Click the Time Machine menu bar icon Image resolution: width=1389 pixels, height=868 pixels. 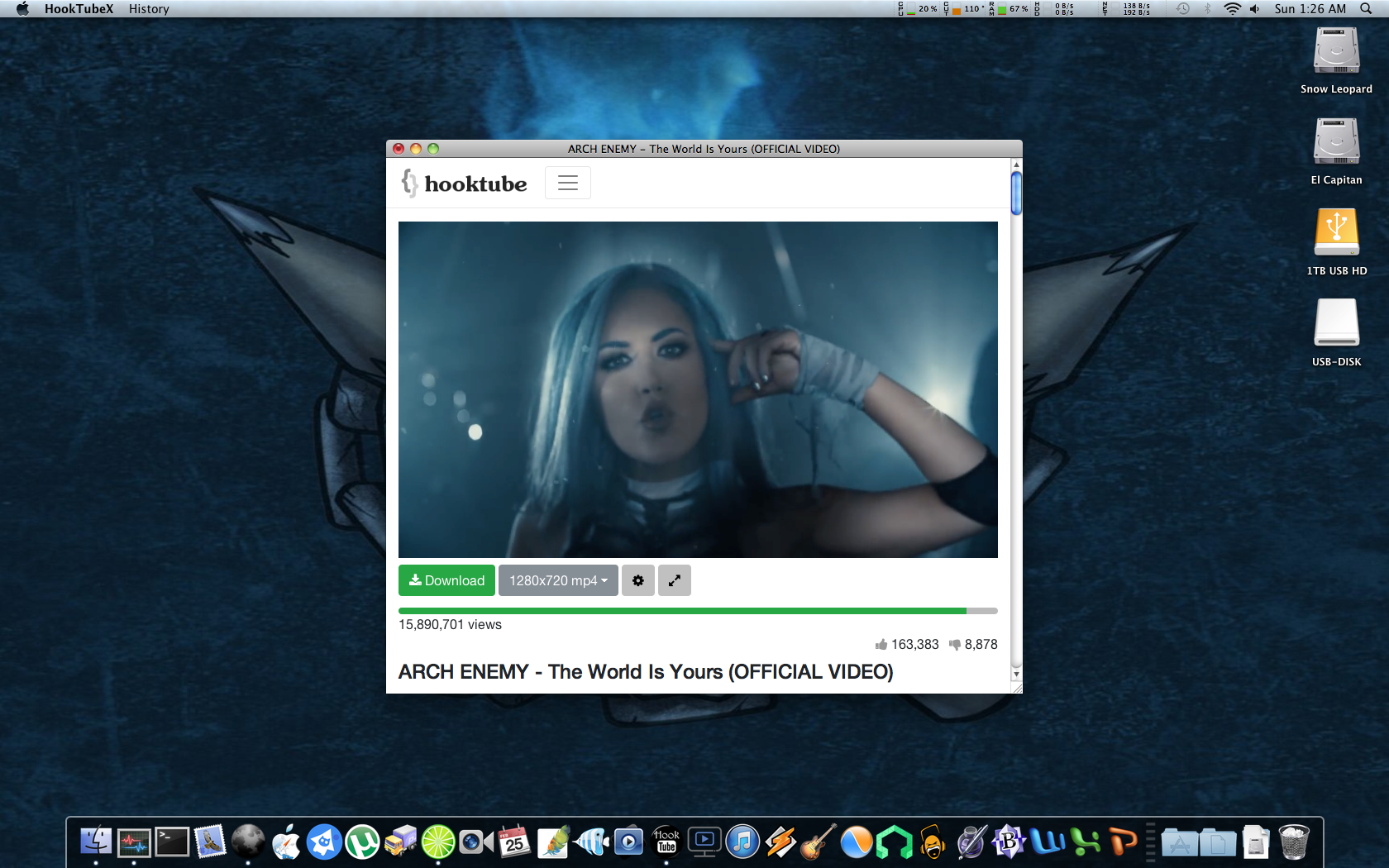pos(1183,9)
